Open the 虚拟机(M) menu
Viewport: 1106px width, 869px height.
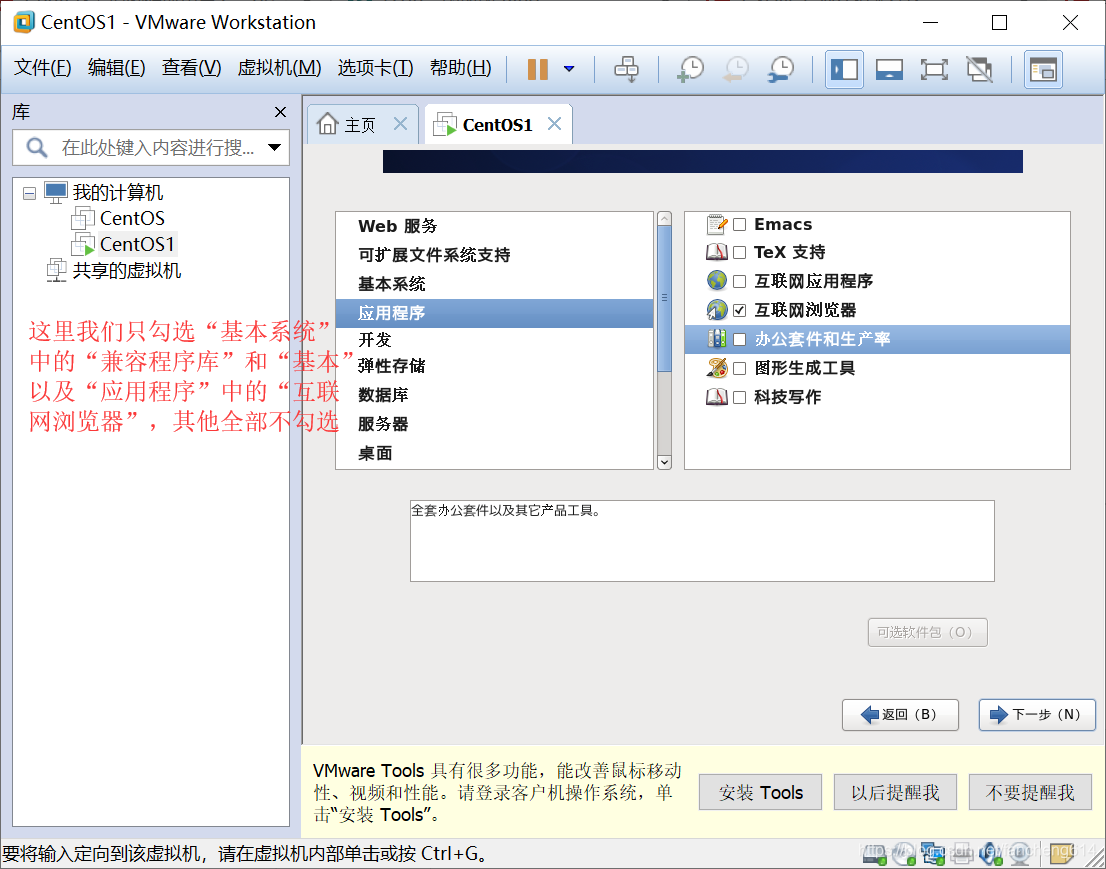[279, 68]
